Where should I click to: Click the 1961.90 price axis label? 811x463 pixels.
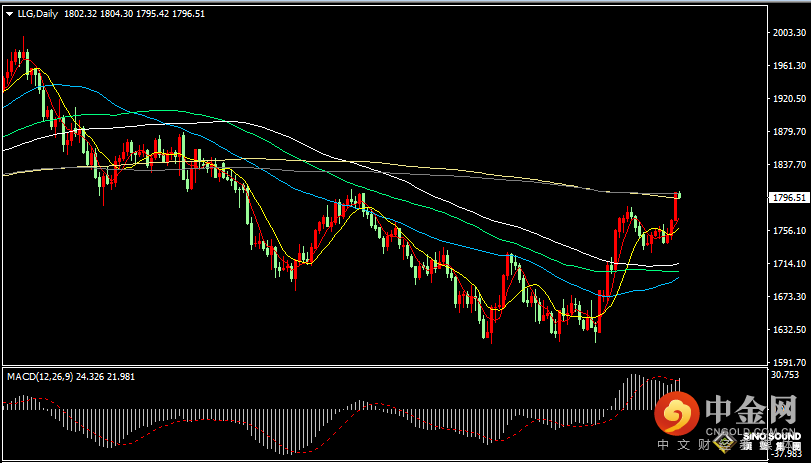(789, 66)
